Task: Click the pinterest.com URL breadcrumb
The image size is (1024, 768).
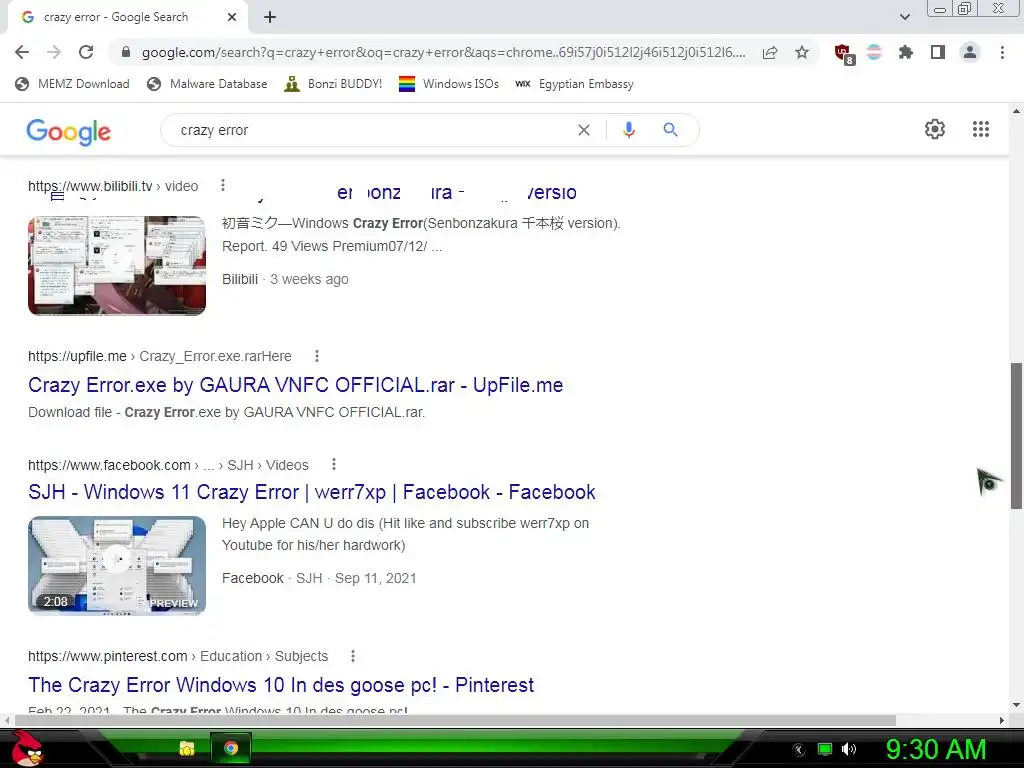Action: 178,656
